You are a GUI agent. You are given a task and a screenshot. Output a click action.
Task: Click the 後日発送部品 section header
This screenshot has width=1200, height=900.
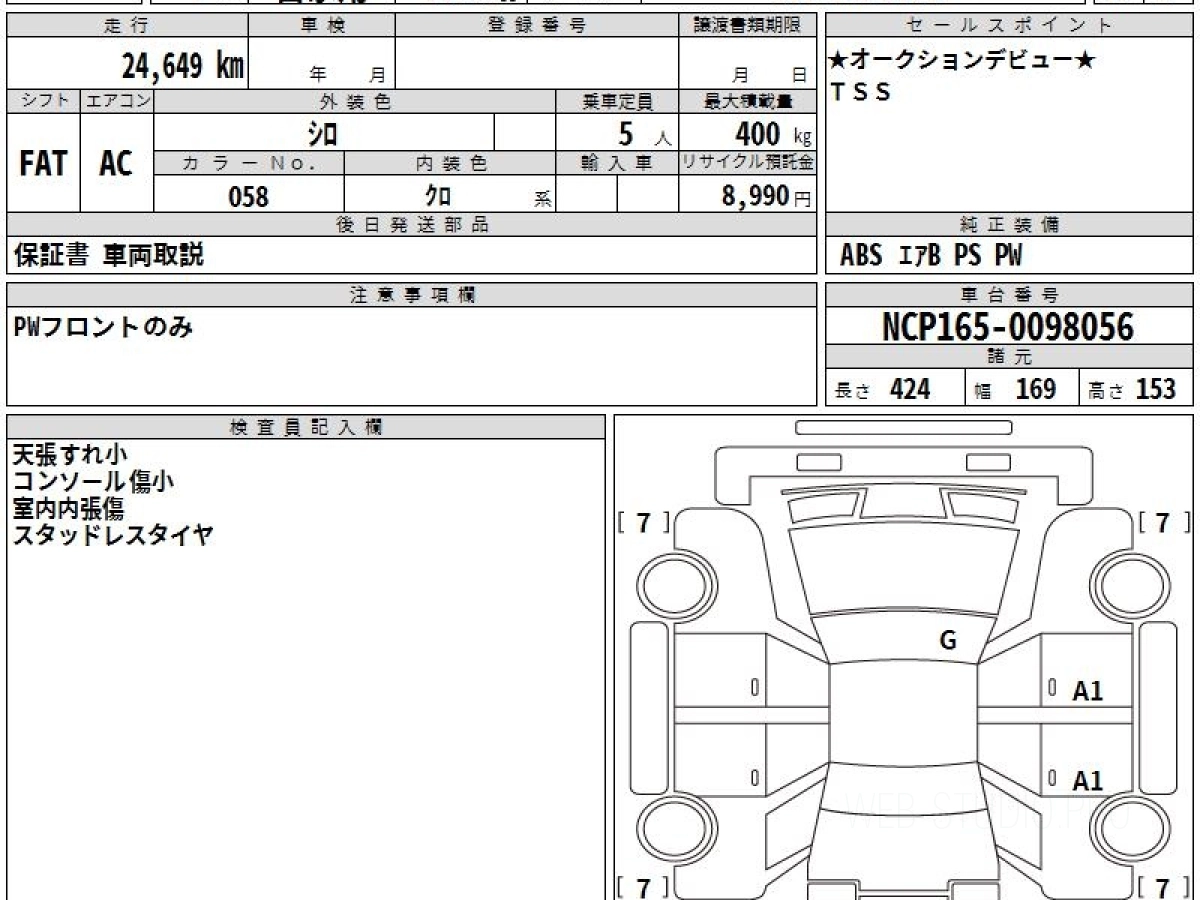point(412,225)
